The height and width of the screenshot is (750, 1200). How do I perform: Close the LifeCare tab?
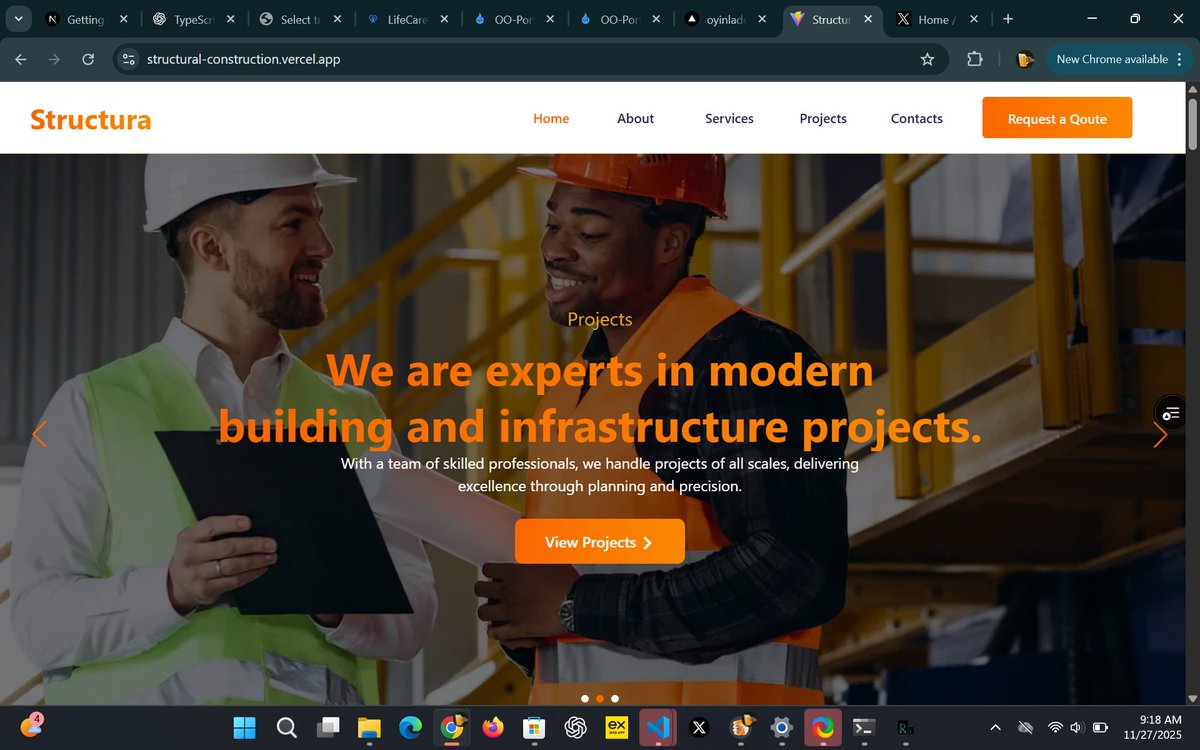[x=444, y=19]
